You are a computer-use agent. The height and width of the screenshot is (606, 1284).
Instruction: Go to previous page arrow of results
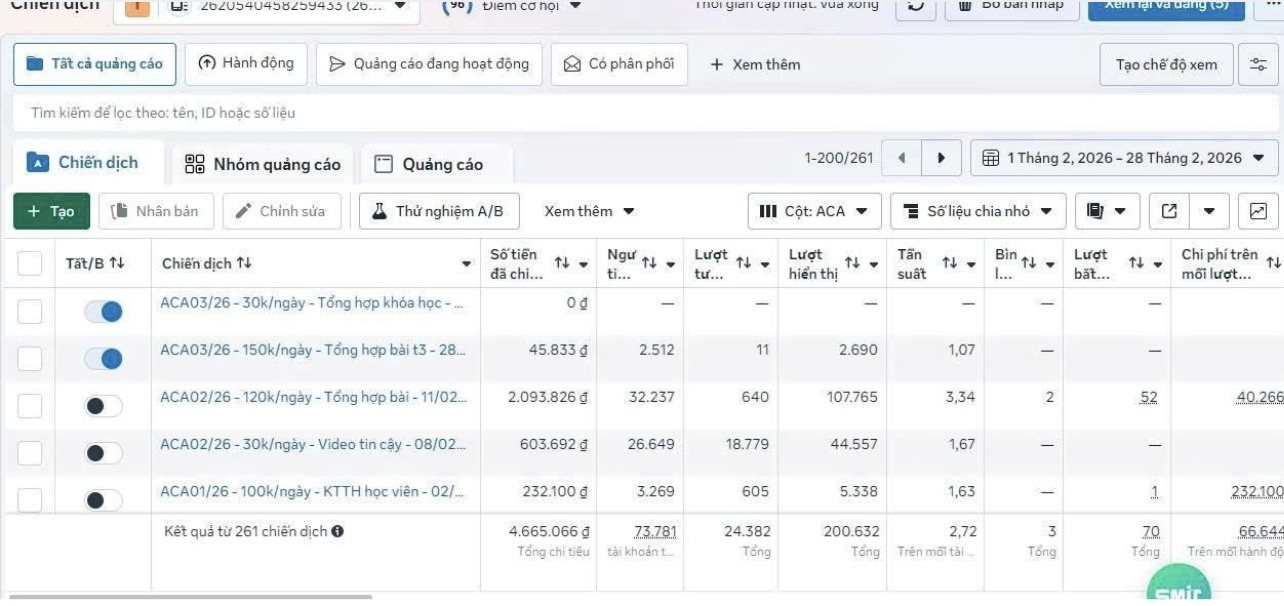point(902,158)
